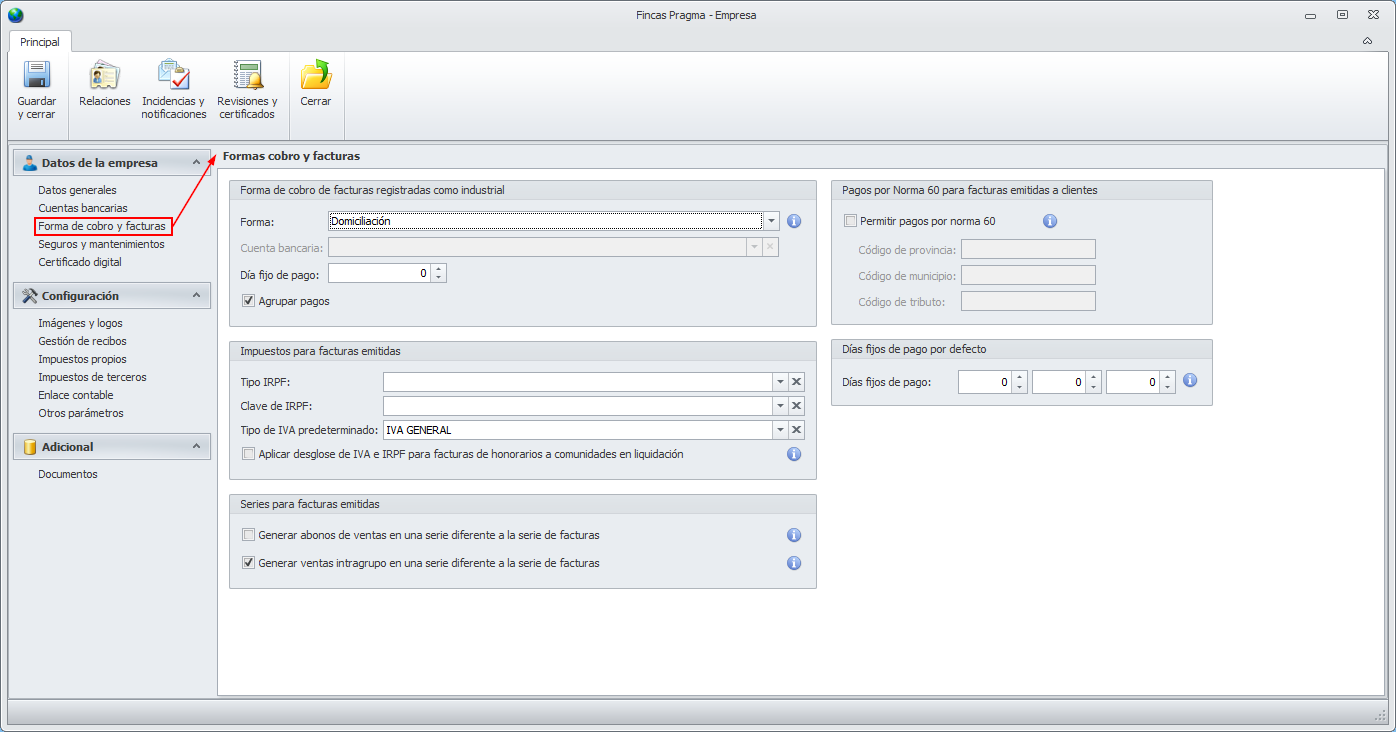Open Impuestos propios
Viewport: 1396px width, 732px height.
pos(82,359)
